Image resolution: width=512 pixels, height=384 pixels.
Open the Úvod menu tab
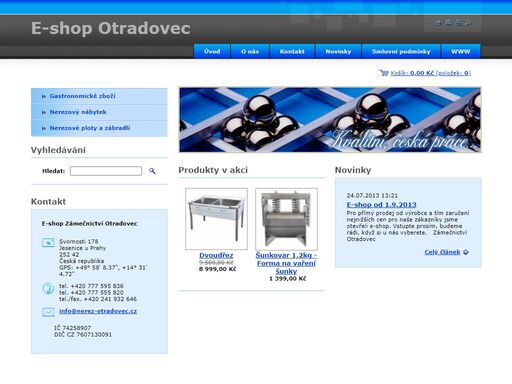pyautogui.click(x=212, y=51)
